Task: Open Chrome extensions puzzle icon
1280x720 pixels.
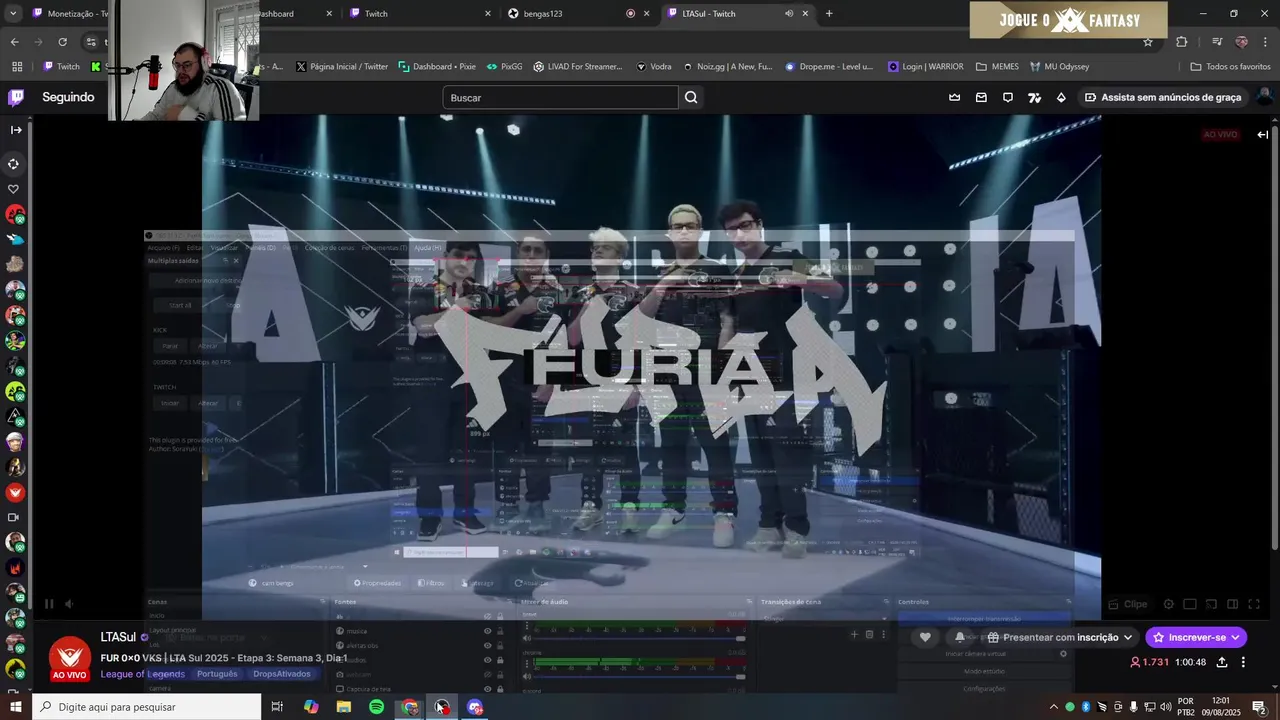Action: pyautogui.click(x=1182, y=42)
